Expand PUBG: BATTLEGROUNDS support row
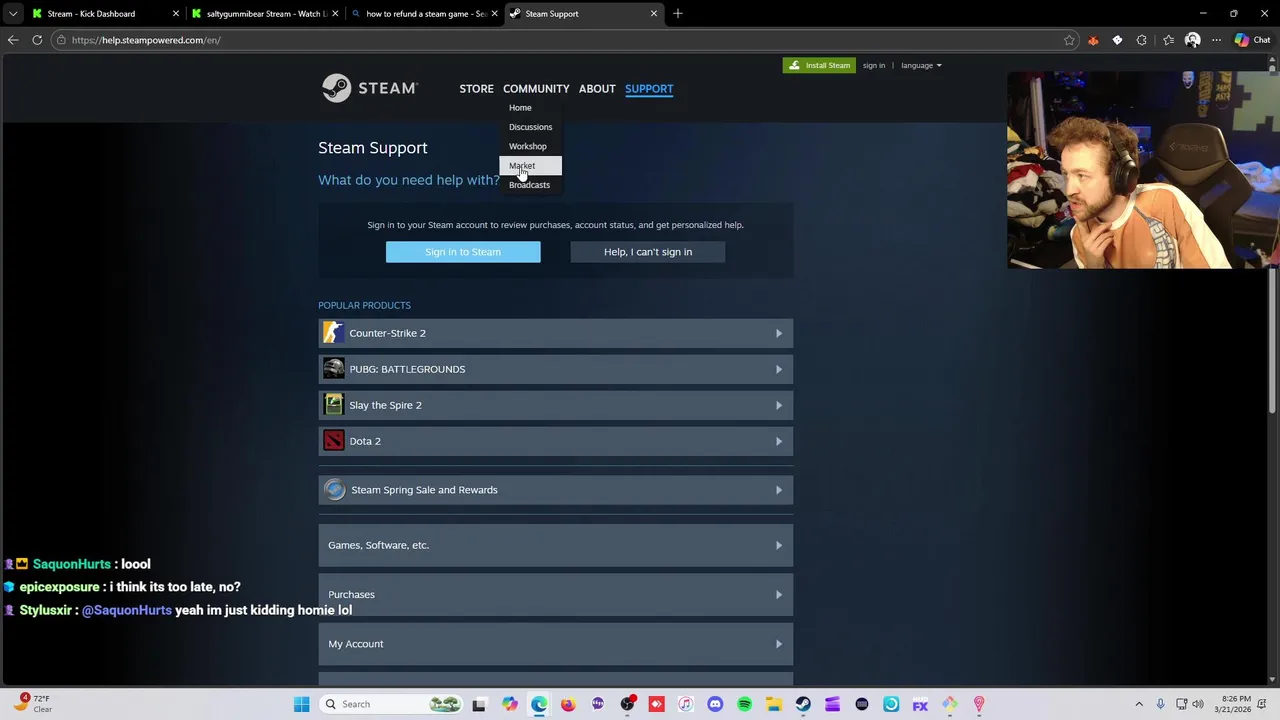 click(x=555, y=369)
